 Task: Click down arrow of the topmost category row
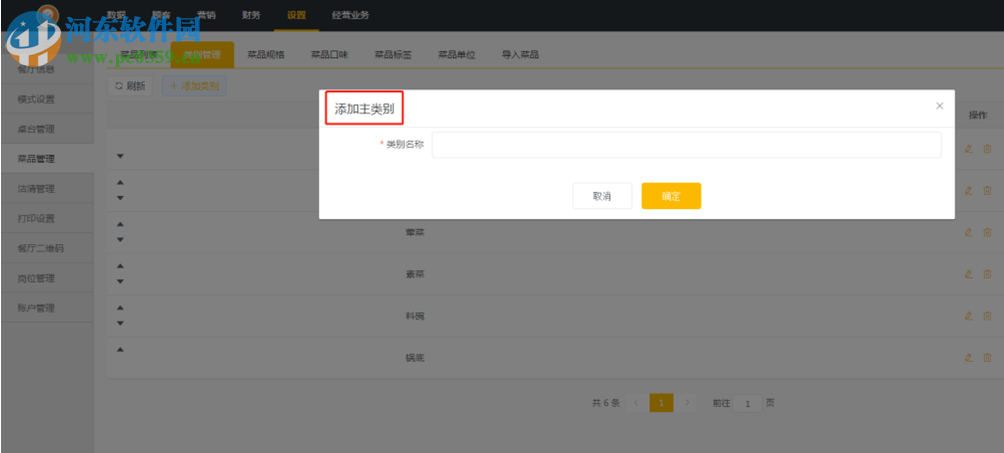click(x=120, y=156)
